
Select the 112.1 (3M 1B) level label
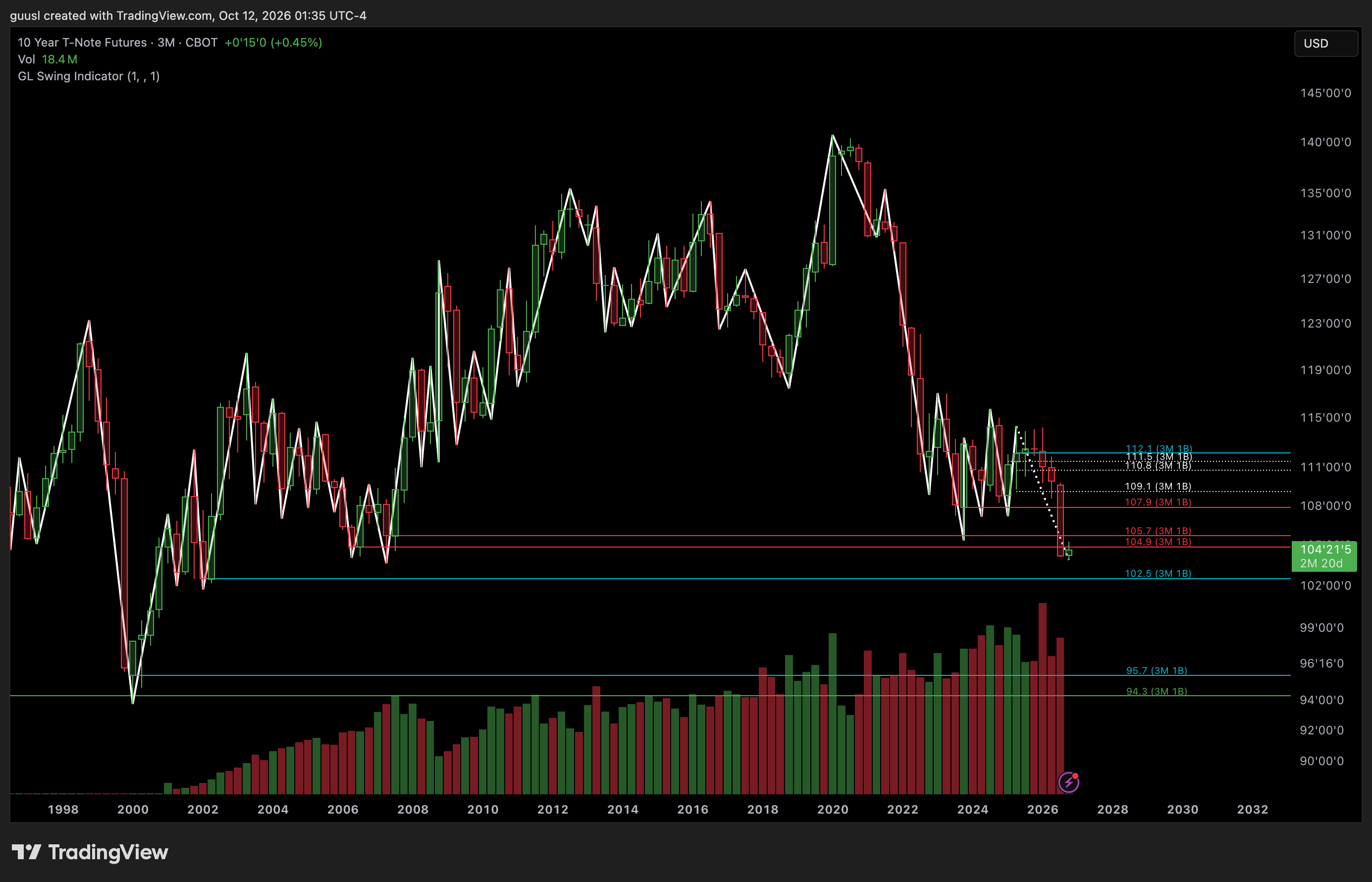click(1159, 448)
